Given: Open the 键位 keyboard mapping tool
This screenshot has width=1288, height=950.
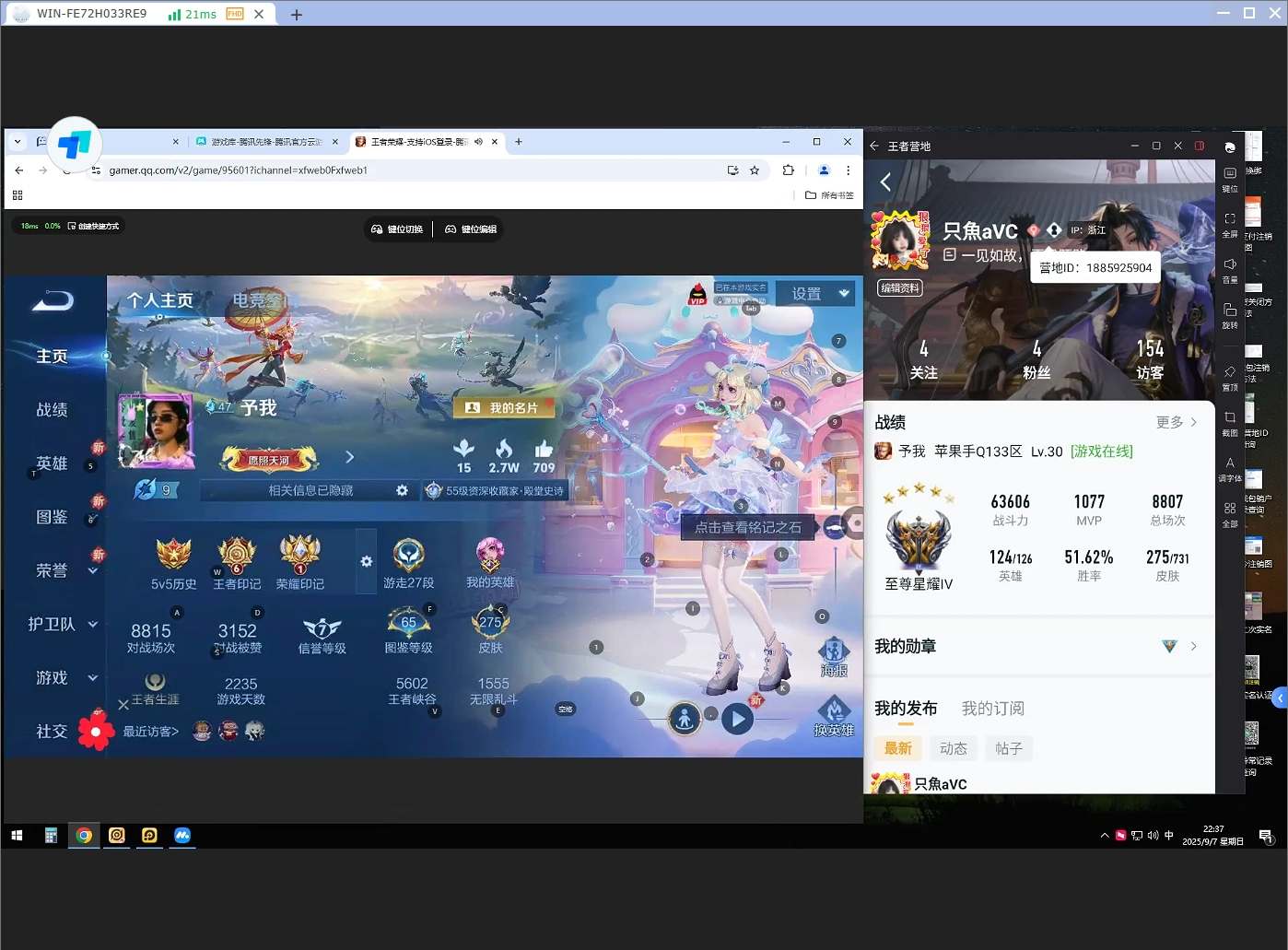Looking at the screenshot, I should [x=1230, y=179].
